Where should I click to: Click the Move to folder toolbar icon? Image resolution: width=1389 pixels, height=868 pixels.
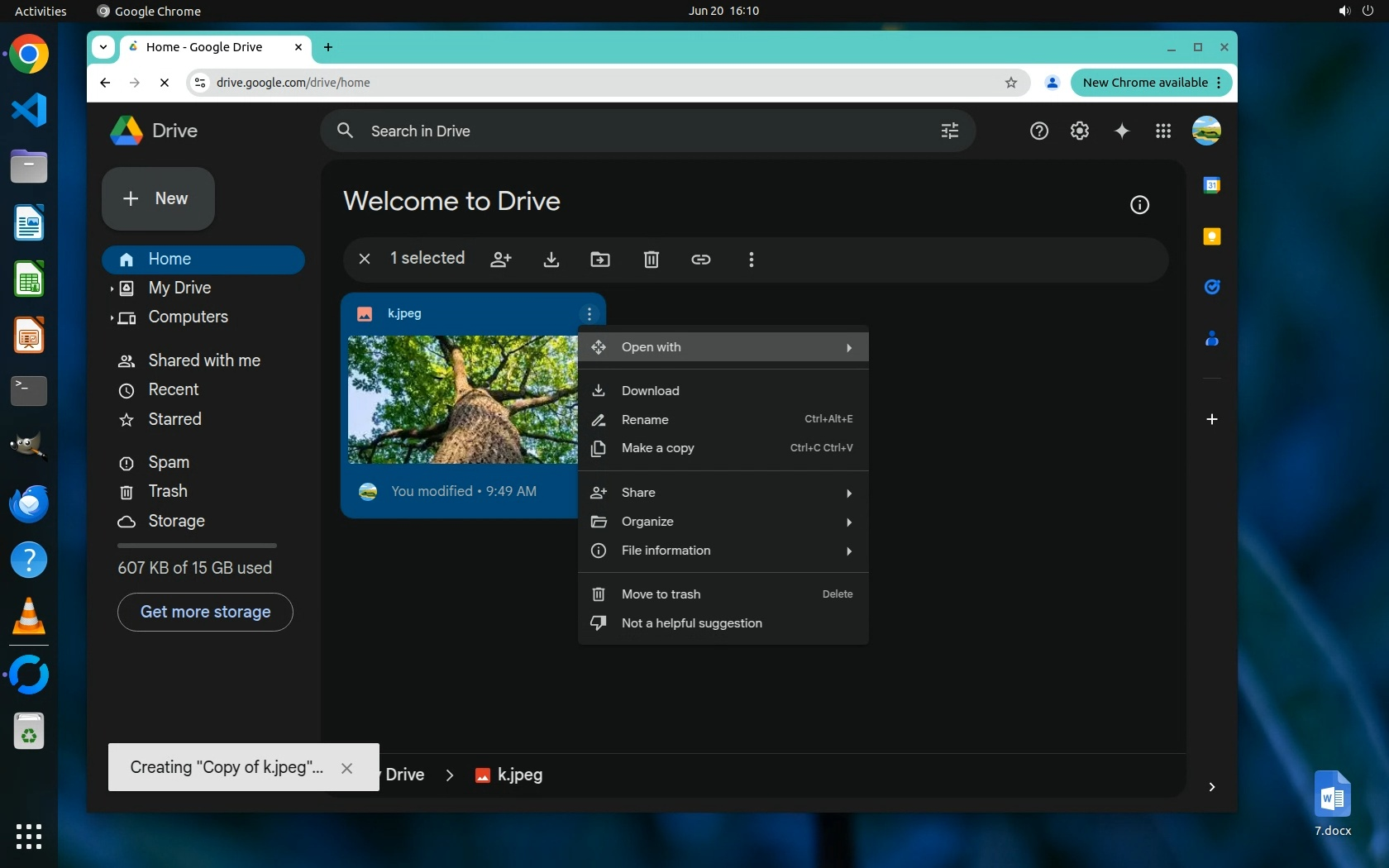coord(600,260)
